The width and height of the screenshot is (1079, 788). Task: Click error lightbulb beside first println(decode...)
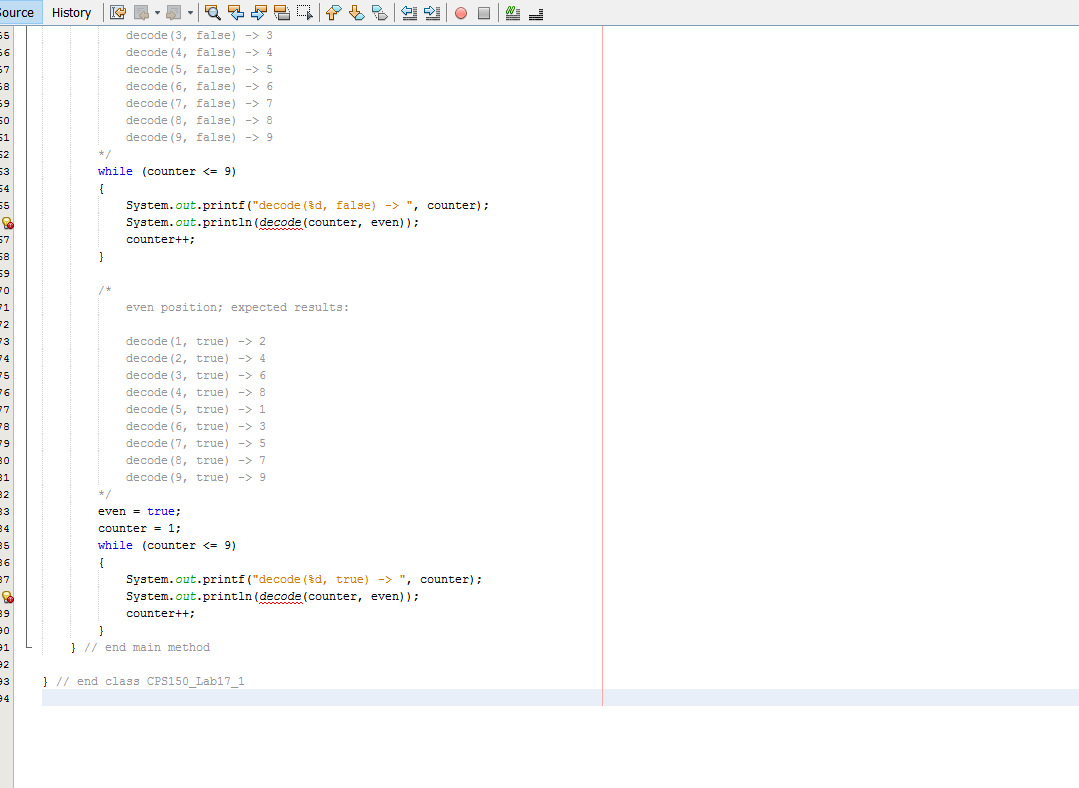pos(7,223)
